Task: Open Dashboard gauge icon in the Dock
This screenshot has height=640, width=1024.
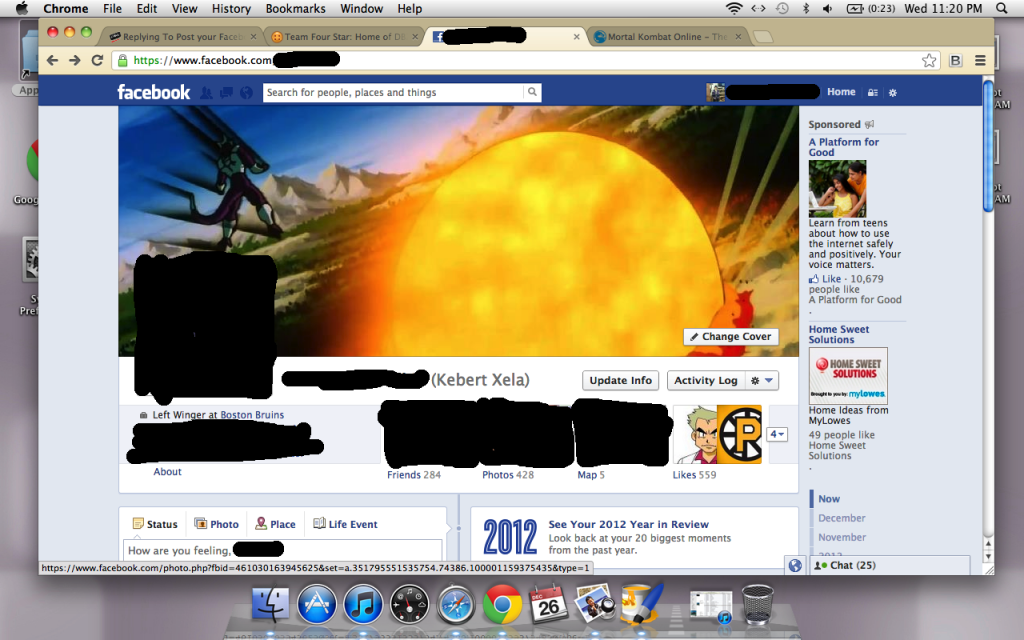Action: tap(409, 604)
